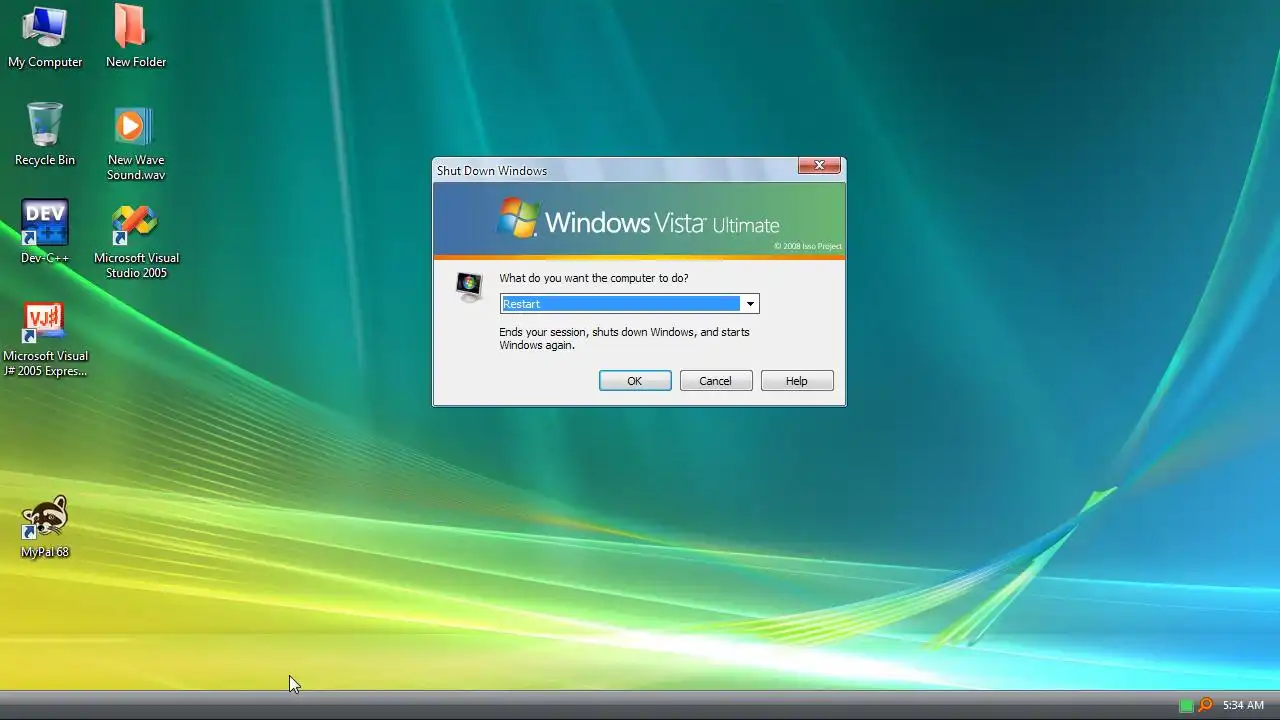The width and height of the screenshot is (1280, 720).
Task: Select the New Folder desktop icon
Action: 136,38
